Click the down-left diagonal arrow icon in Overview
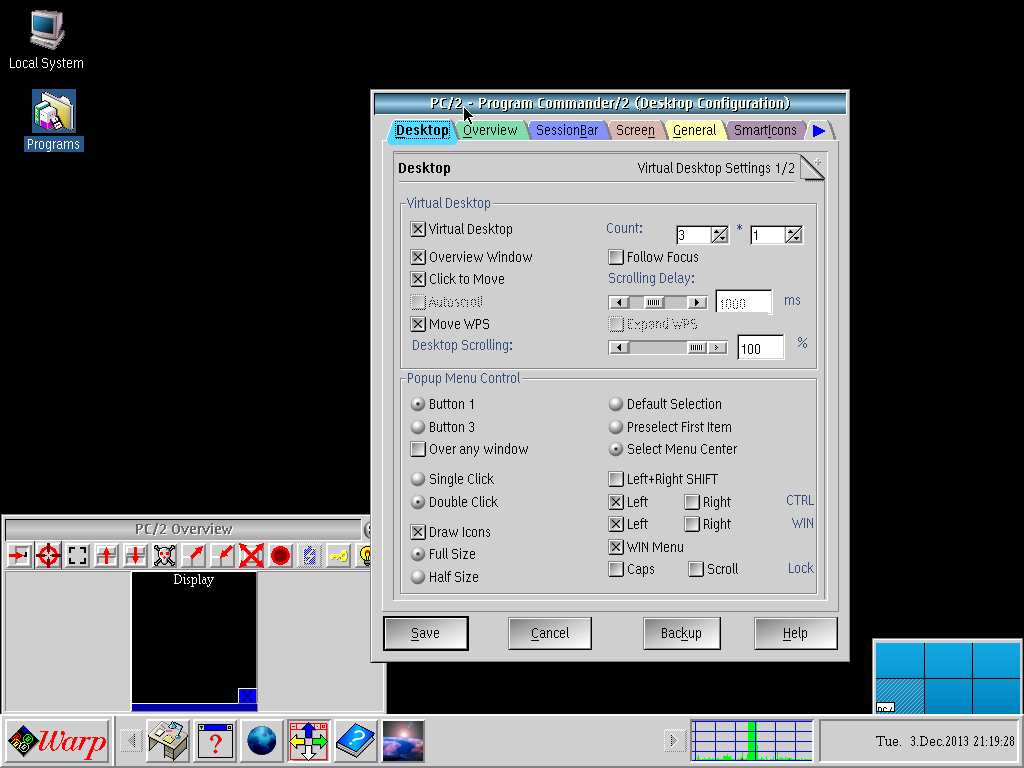1024x768 pixels. coord(222,555)
